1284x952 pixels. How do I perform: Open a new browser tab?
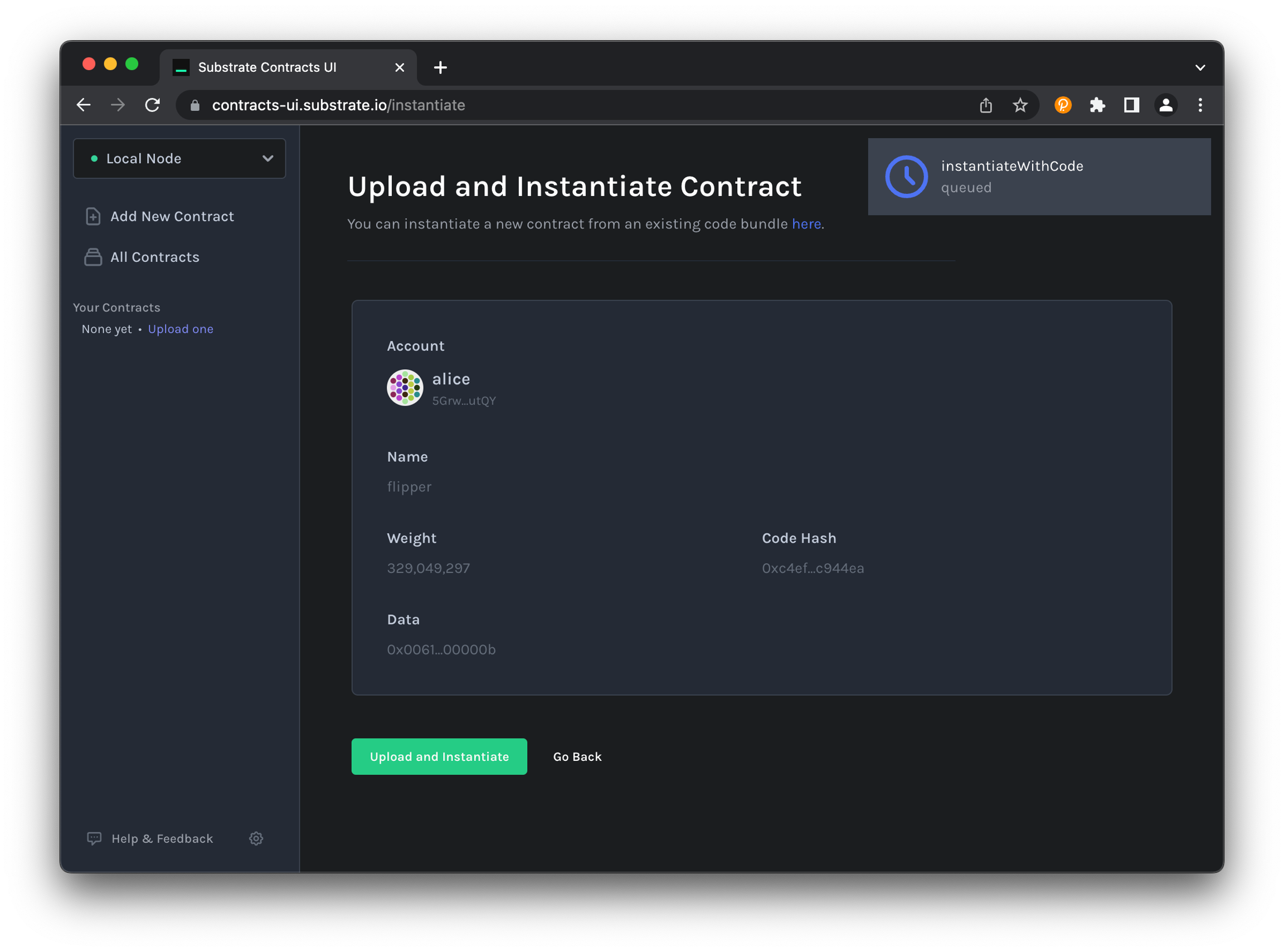[440, 67]
